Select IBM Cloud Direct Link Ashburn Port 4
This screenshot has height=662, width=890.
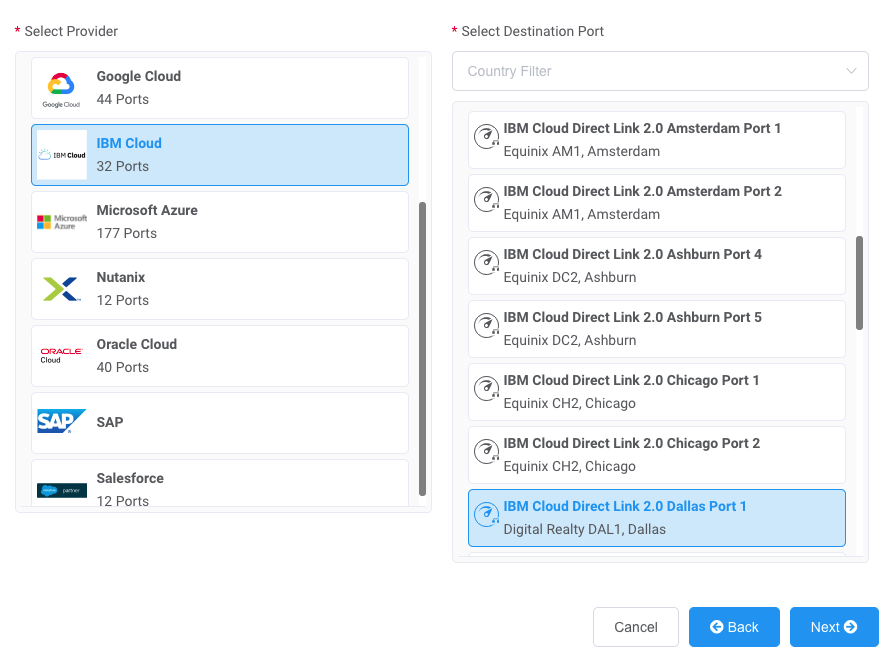coord(656,265)
